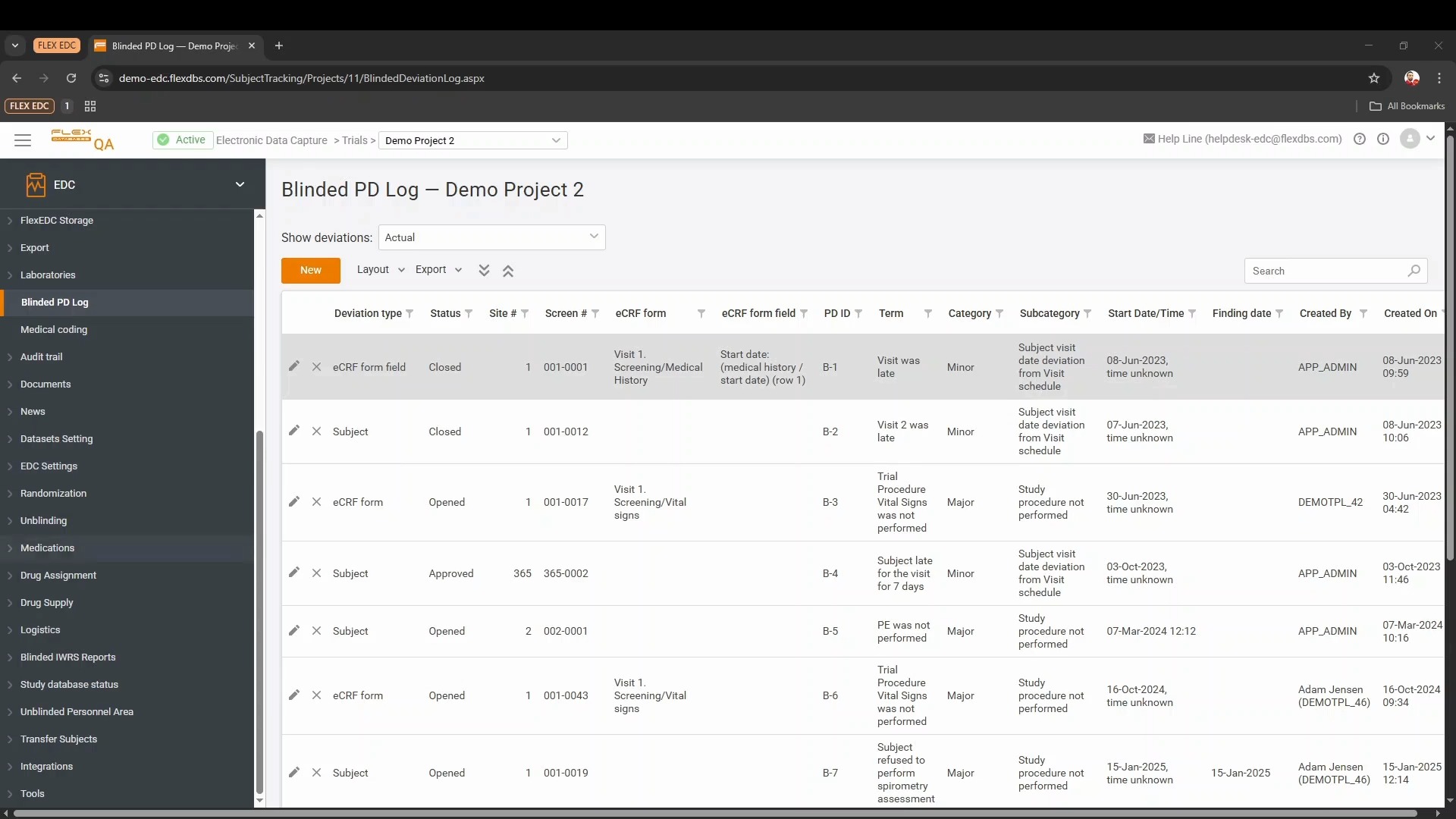
Task: Open the Demo Project 2 trial selector
Action: click(x=472, y=140)
